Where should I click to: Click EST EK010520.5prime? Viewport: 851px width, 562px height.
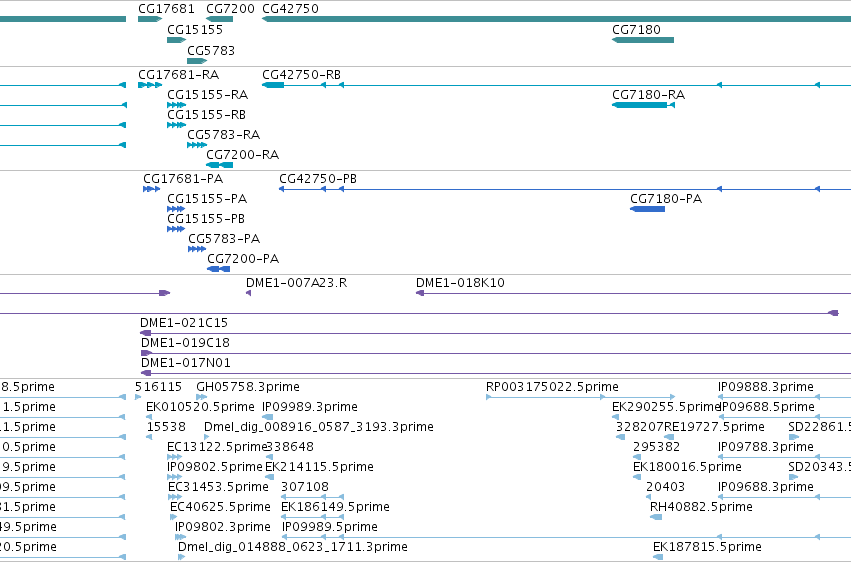(149, 417)
